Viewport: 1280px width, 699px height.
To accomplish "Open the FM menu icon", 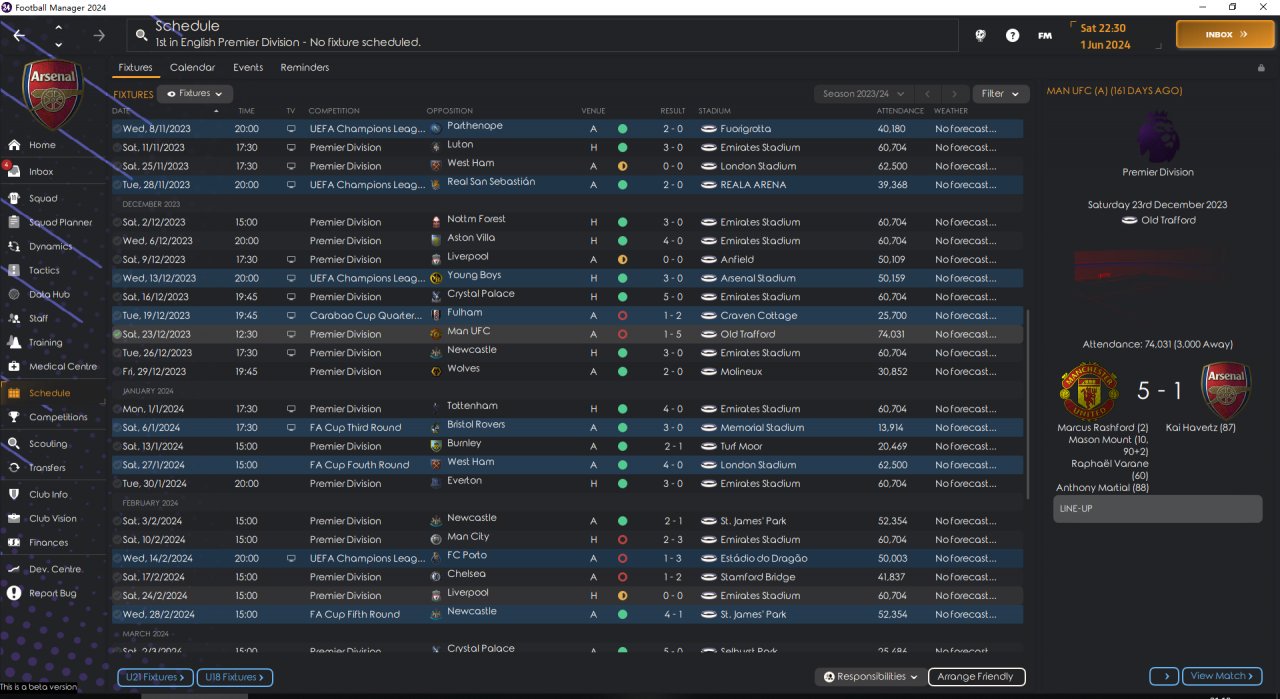I will [x=1045, y=35].
